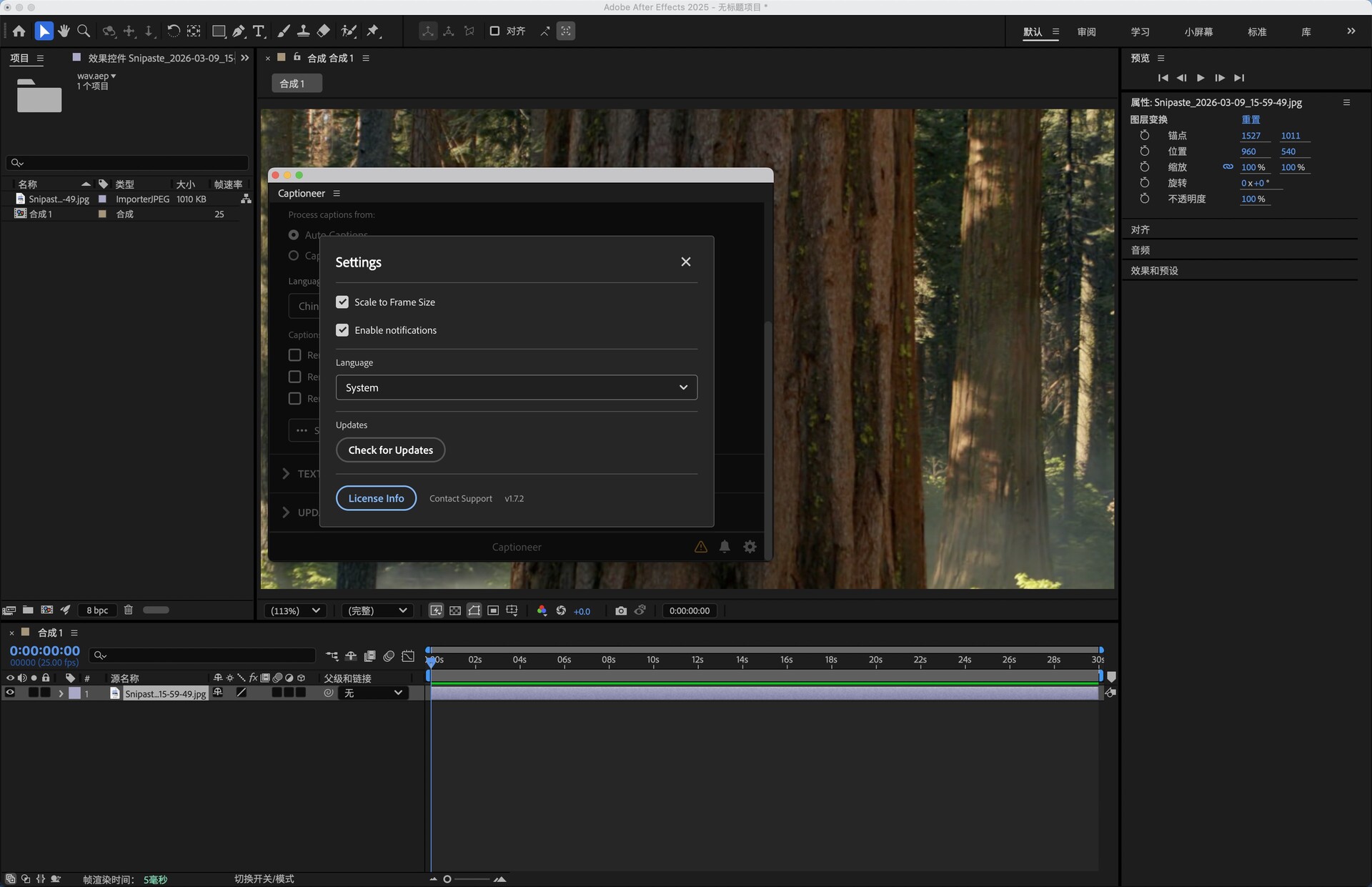Click the Puppet Pin tool
This screenshot has width=1372, height=887.
coord(373,31)
